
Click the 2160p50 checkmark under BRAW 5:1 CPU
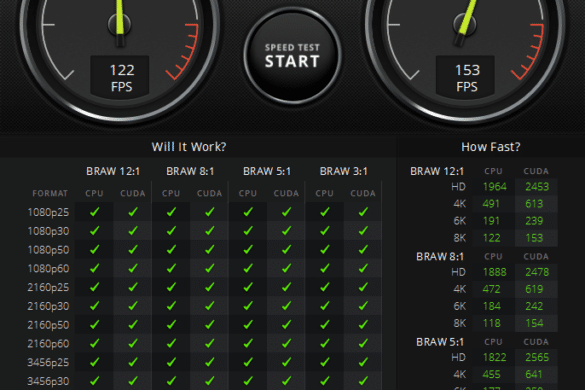pyautogui.click(x=248, y=324)
